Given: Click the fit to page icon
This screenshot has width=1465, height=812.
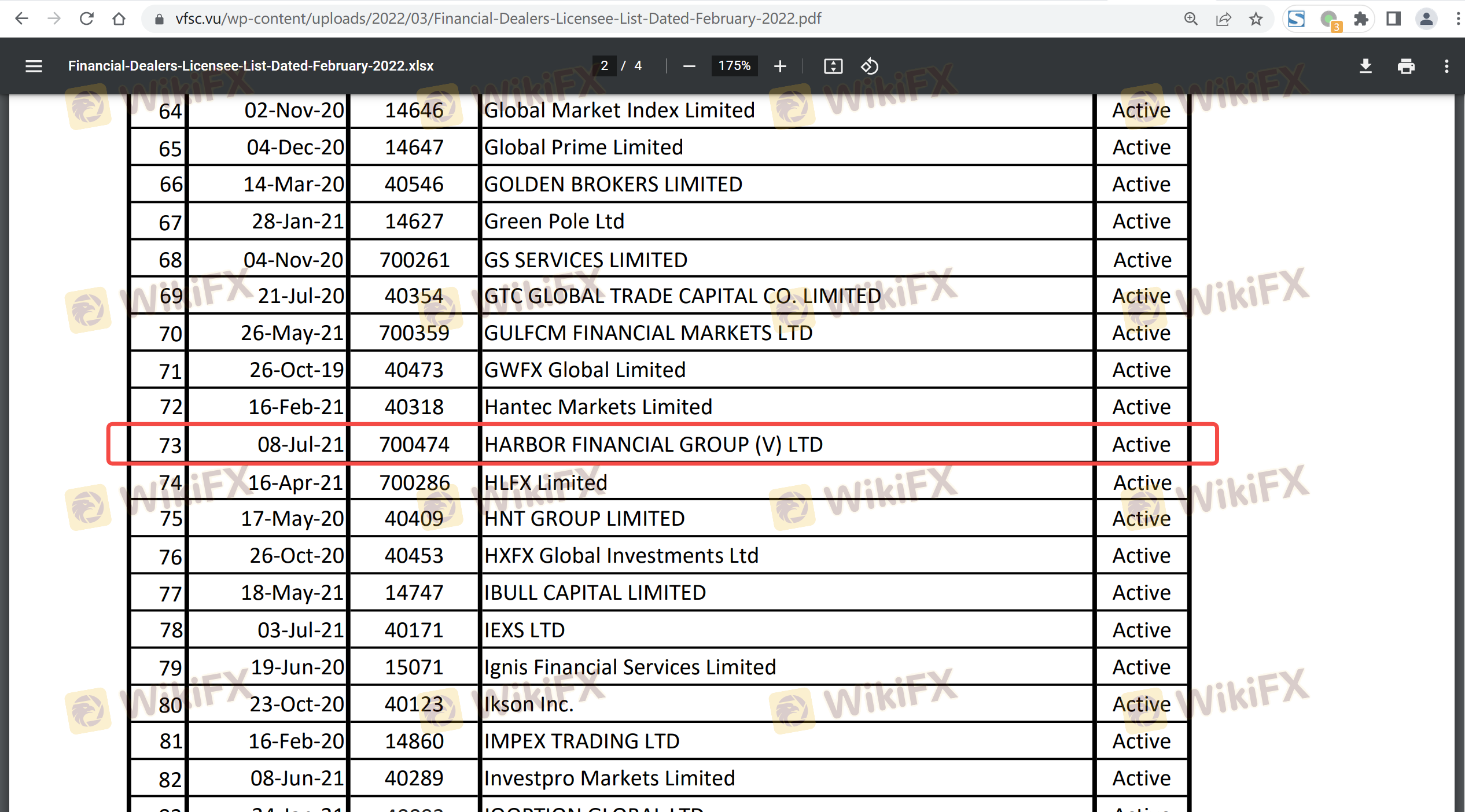Looking at the screenshot, I should click(x=833, y=66).
